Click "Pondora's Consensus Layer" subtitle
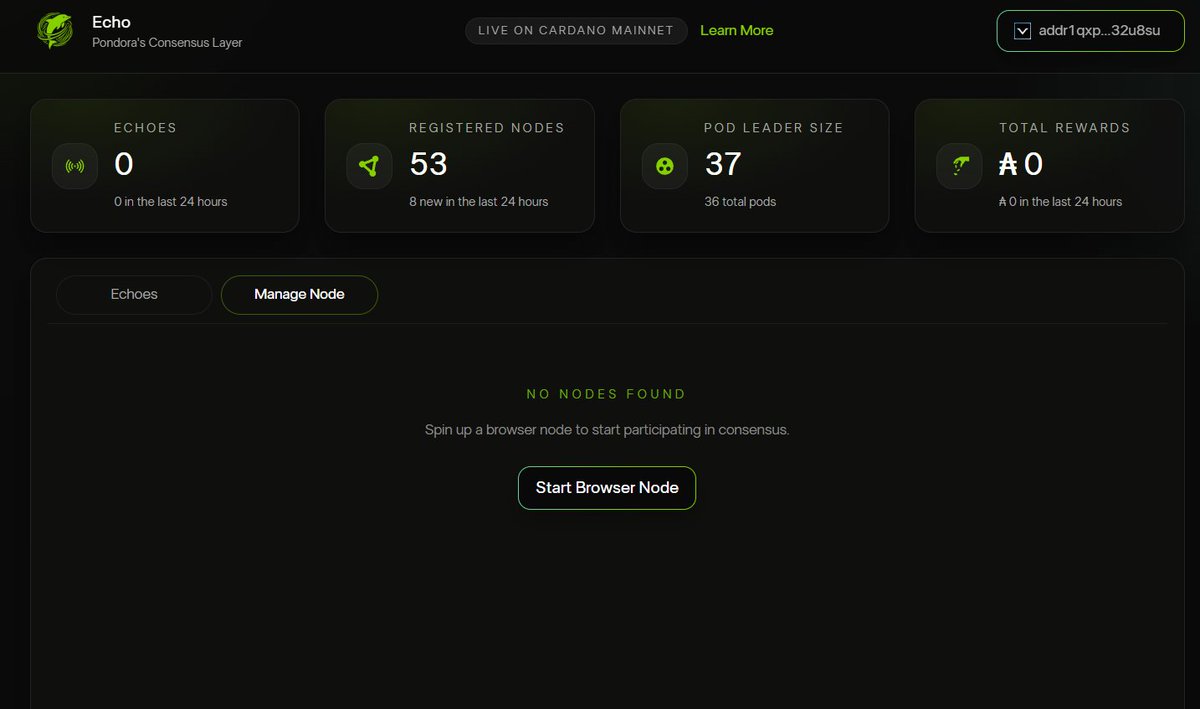 pyautogui.click(x=167, y=43)
